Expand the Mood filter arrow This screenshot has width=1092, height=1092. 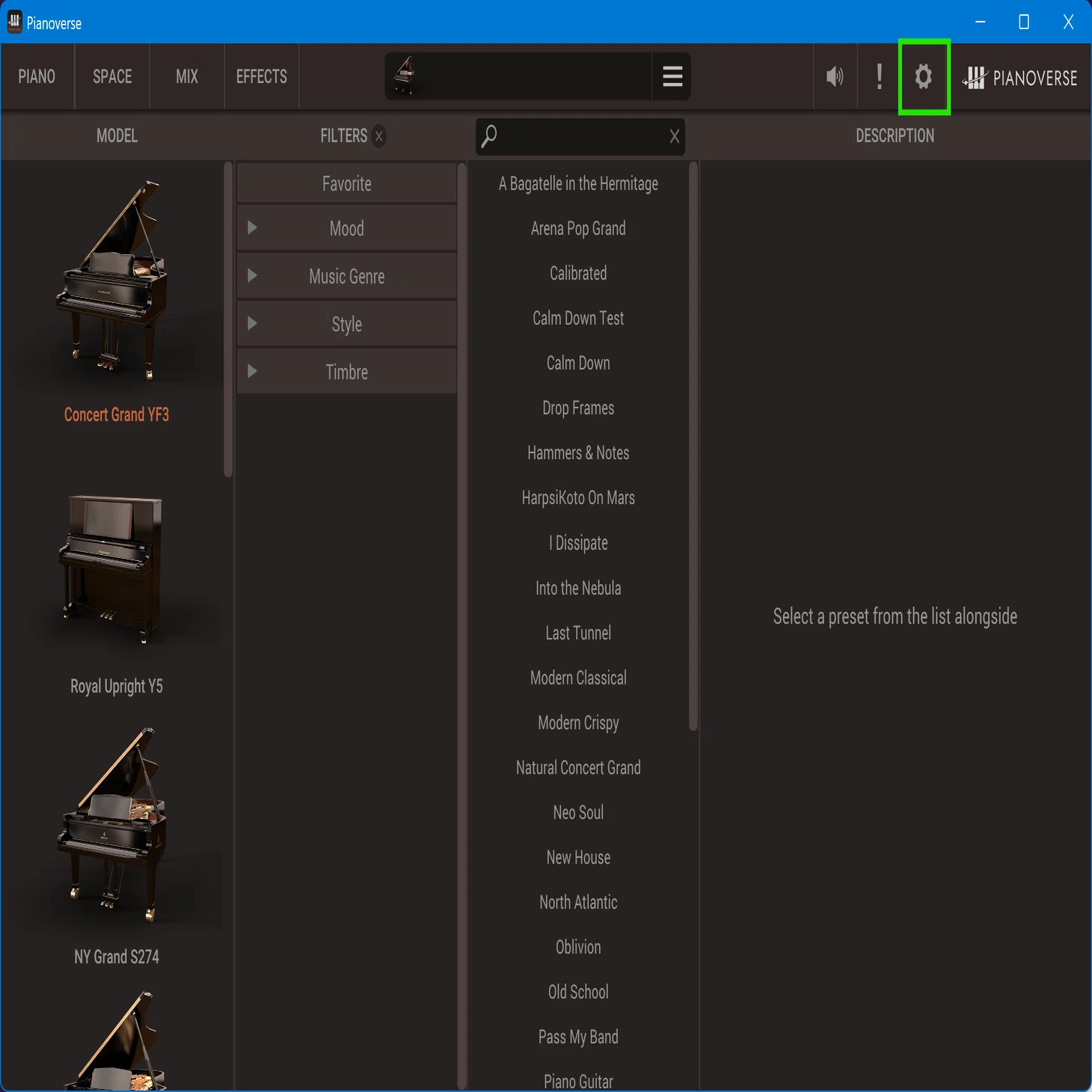(252, 228)
